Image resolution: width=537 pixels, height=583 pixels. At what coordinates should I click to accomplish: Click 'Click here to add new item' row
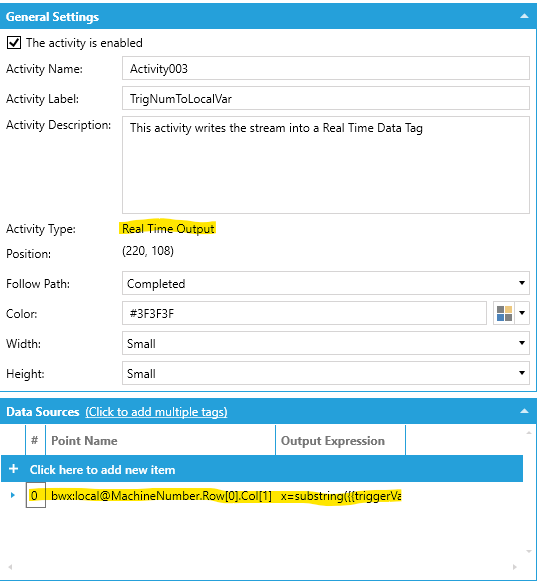click(x=262, y=469)
